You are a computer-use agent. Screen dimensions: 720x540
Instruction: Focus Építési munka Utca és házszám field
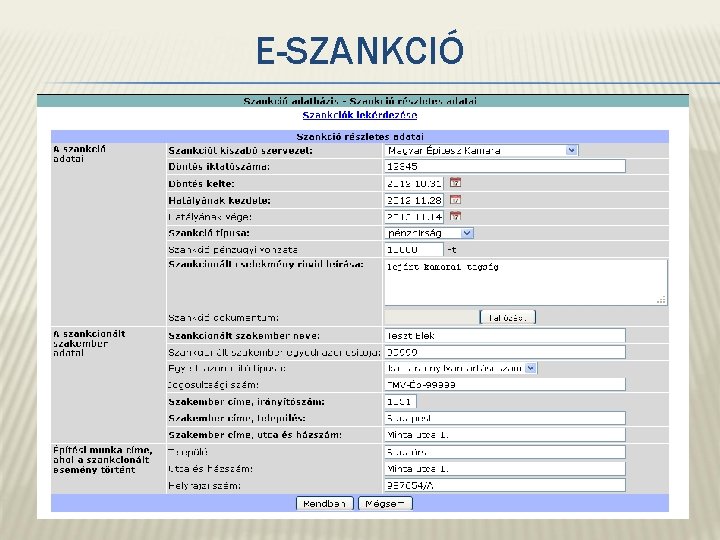click(505, 468)
